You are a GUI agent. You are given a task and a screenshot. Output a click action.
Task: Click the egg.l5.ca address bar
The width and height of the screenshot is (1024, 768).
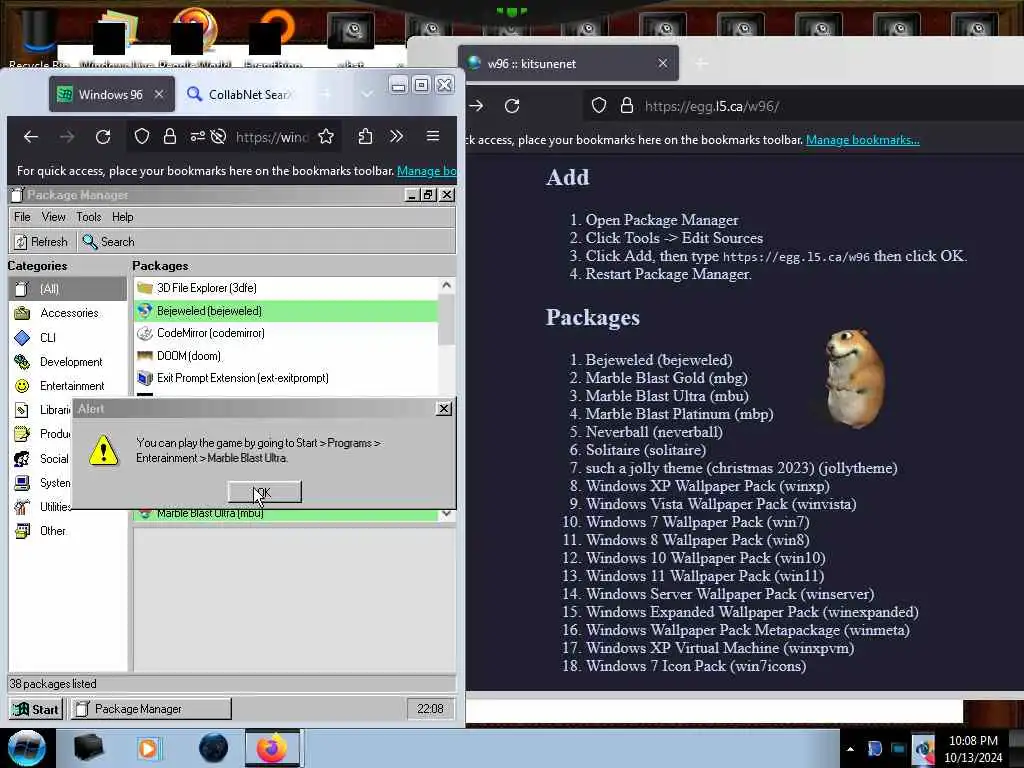coord(803,106)
